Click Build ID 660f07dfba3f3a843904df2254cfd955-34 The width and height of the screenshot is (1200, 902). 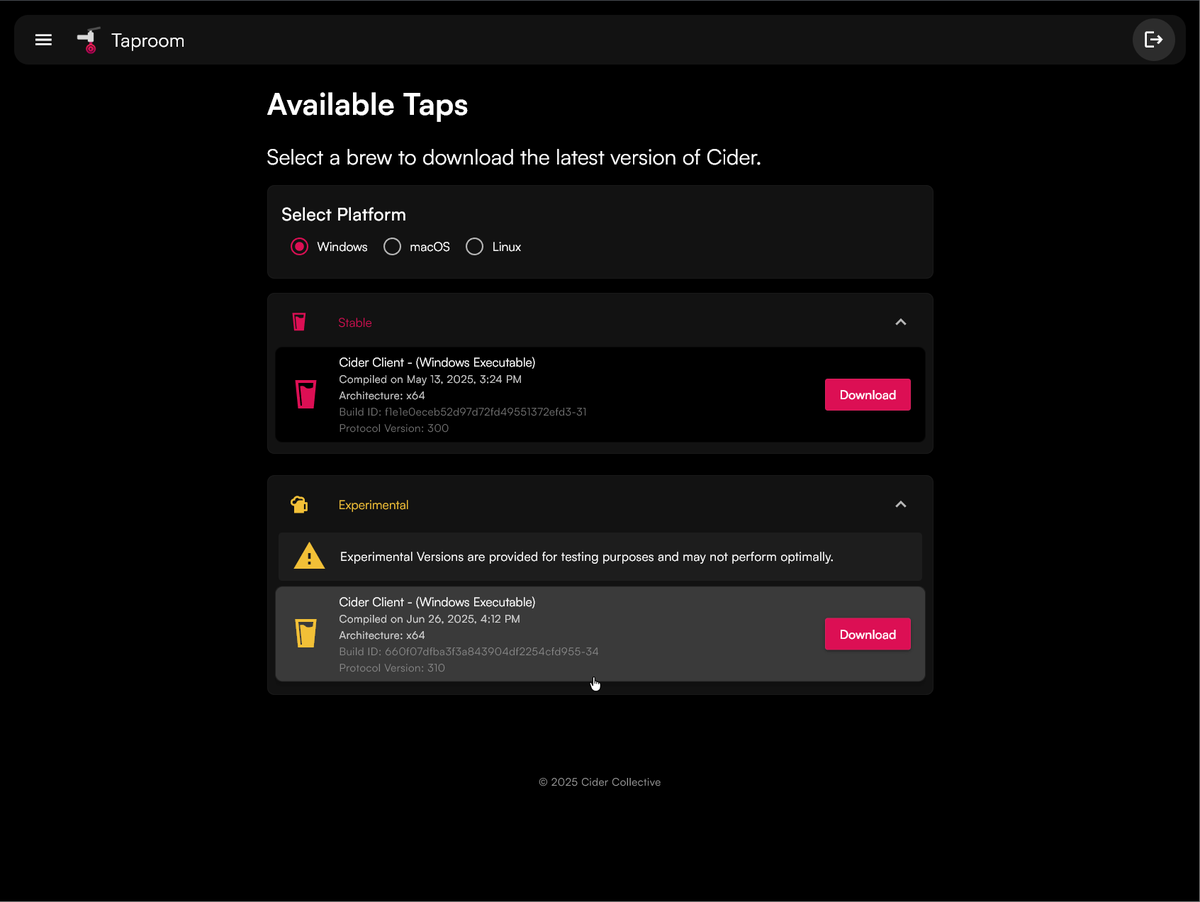click(469, 652)
